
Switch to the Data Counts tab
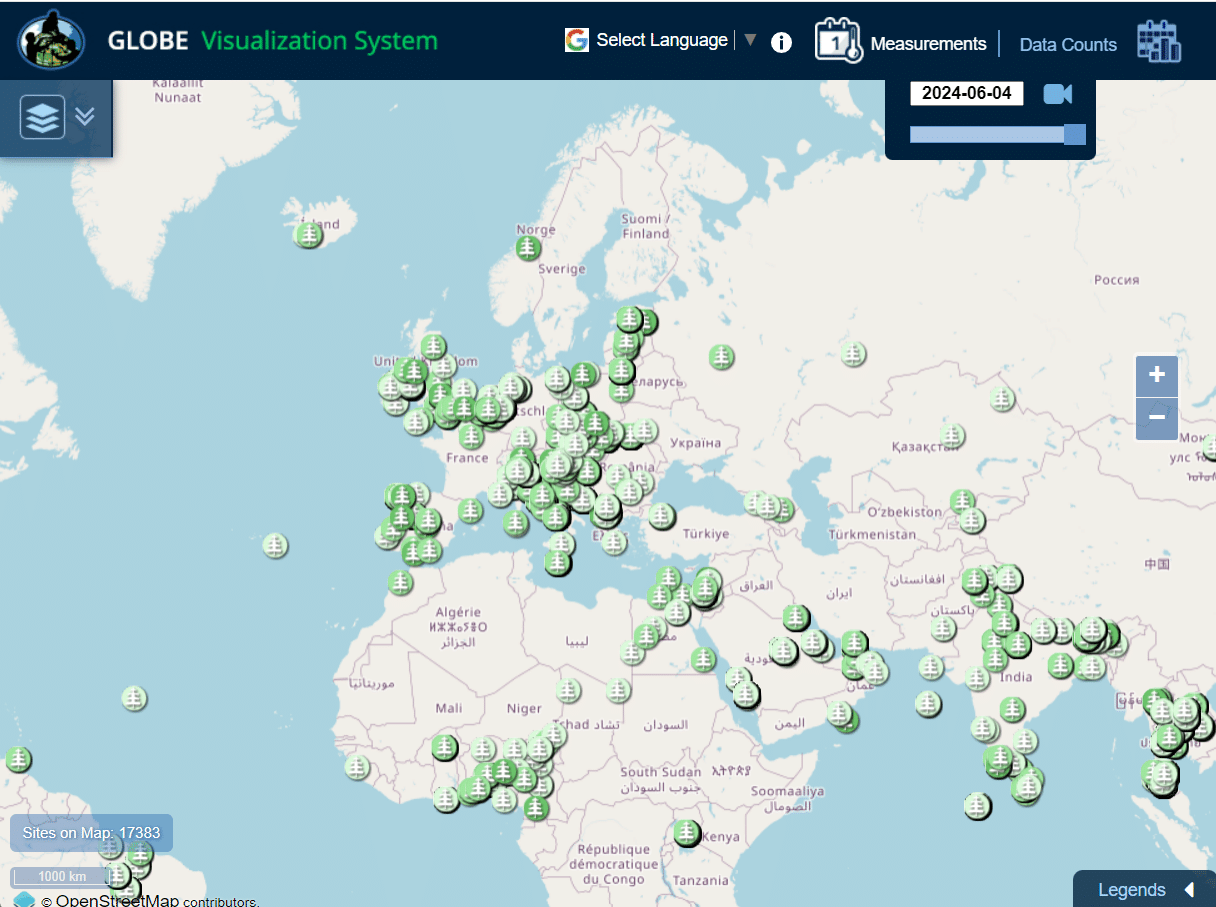tap(1068, 44)
